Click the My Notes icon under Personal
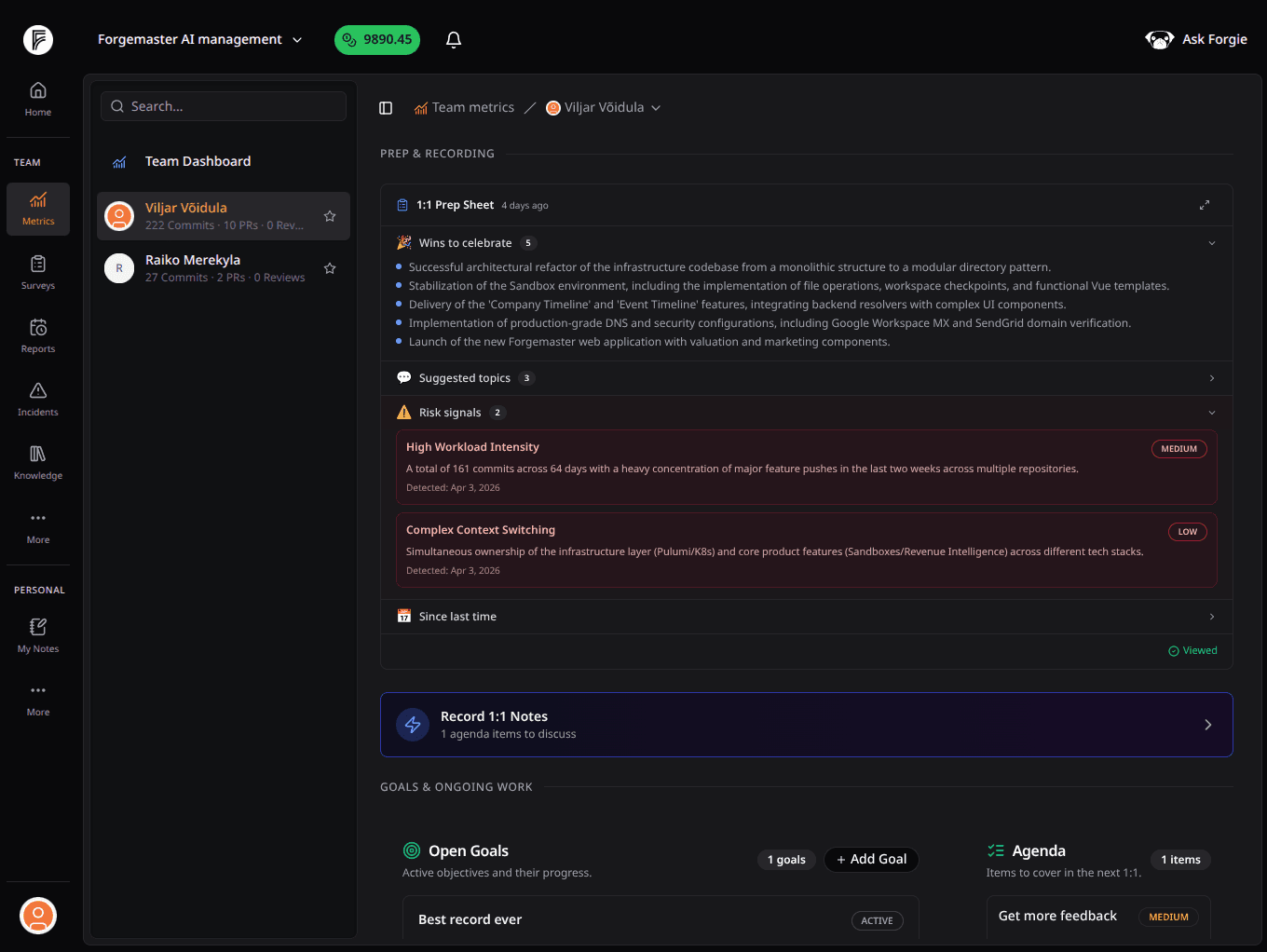1267x952 pixels. [x=37, y=634]
